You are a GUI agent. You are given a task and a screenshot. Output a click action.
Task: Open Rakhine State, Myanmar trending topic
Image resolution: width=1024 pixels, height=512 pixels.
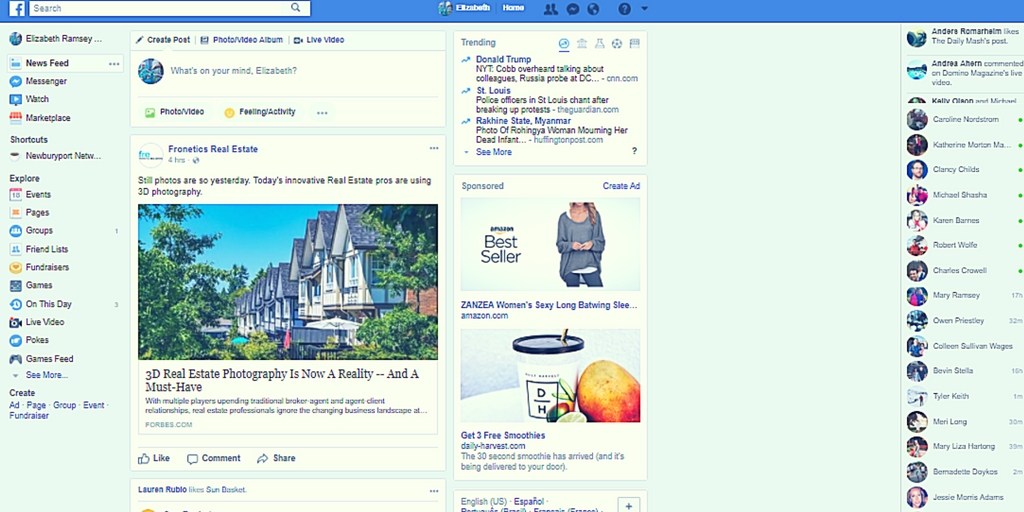523,121
